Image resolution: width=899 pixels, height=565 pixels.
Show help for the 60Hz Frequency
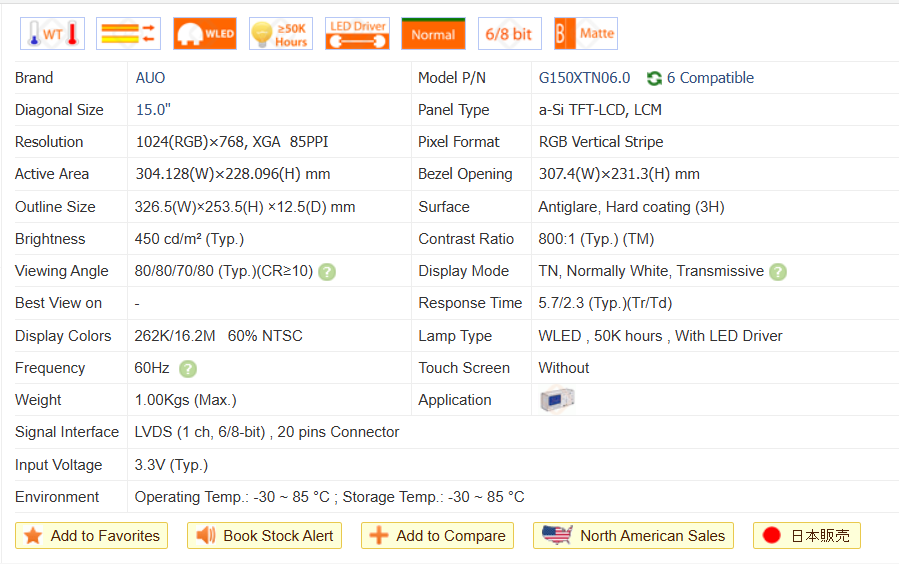click(188, 369)
